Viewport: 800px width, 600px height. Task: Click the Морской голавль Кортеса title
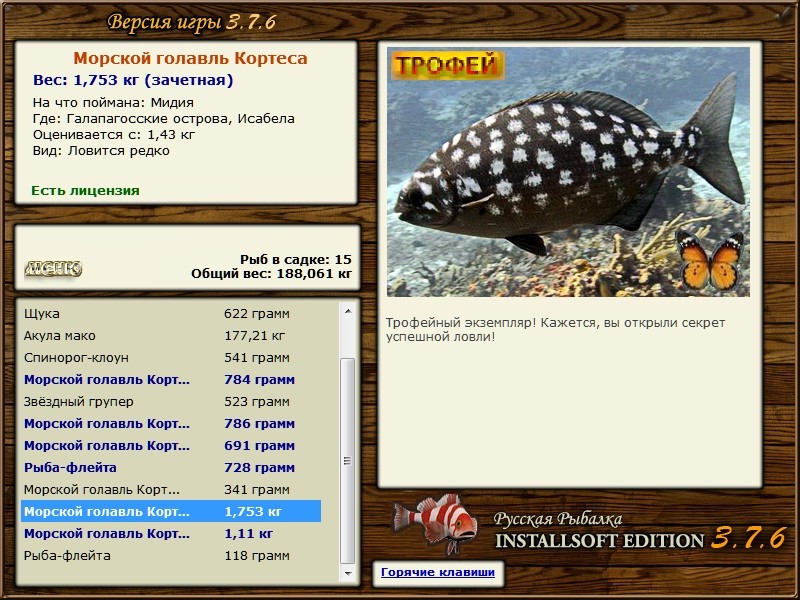(190, 58)
